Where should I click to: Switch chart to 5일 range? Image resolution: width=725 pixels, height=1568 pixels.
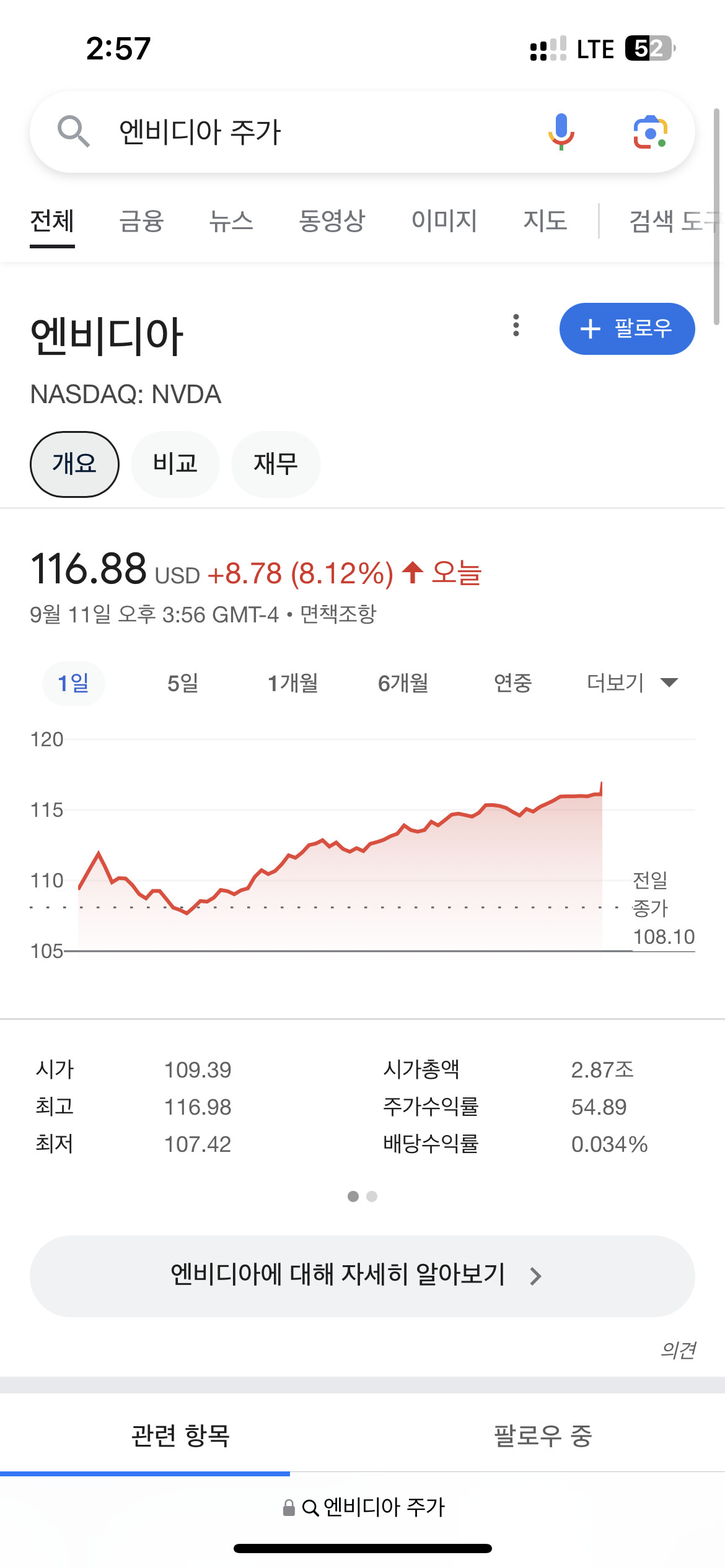point(183,683)
